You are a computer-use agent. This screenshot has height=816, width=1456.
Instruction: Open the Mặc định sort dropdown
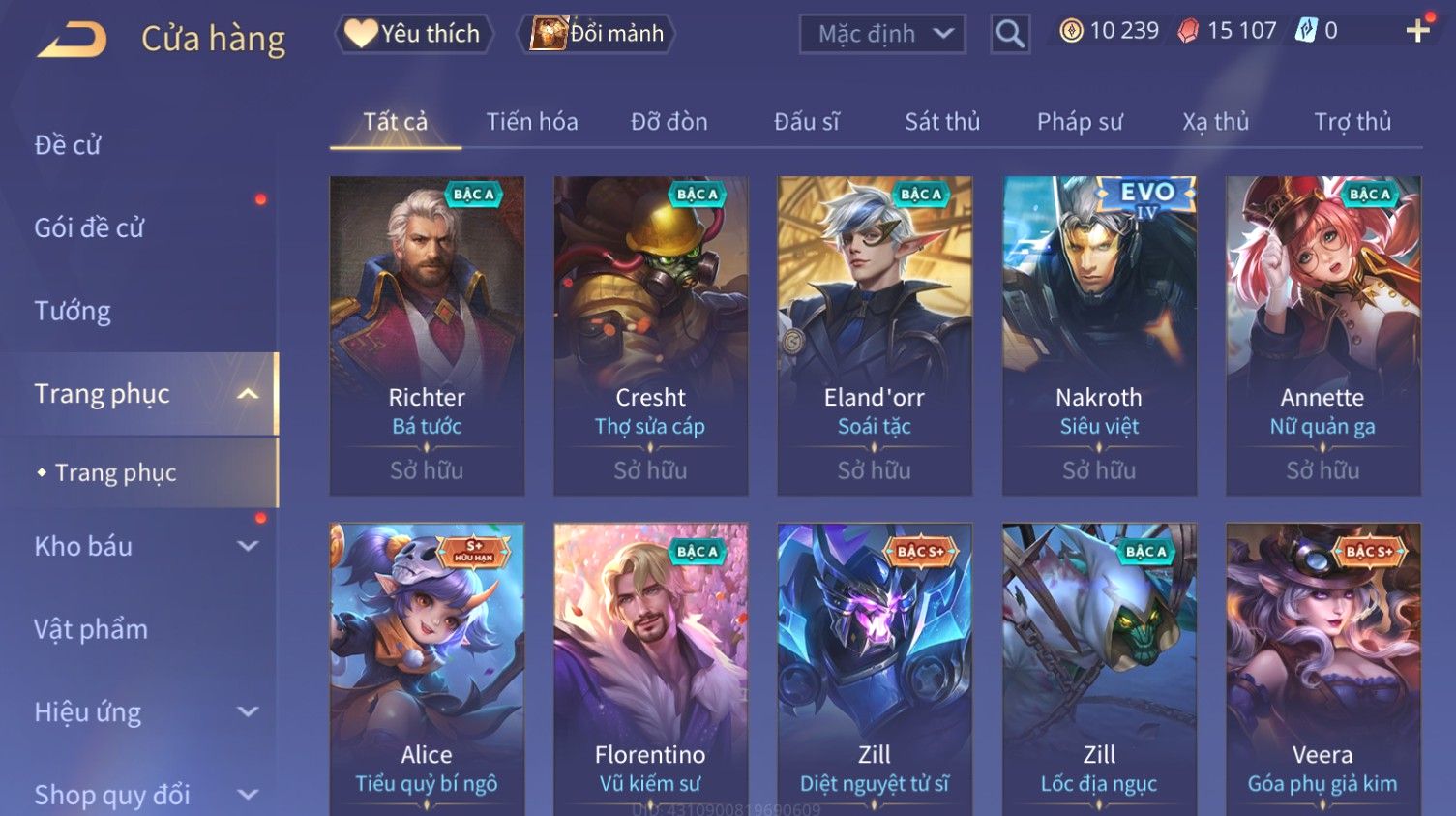click(882, 34)
